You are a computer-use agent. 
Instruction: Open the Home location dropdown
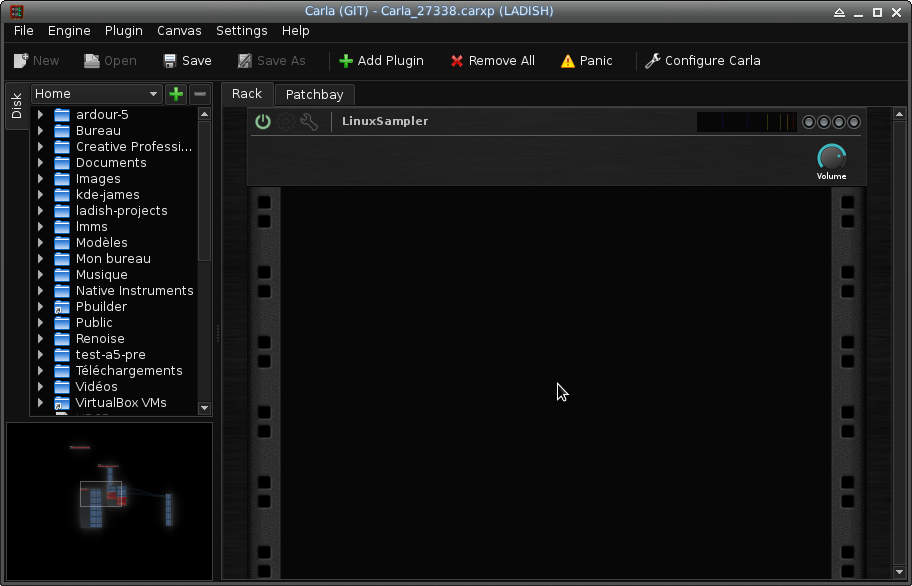pyautogui.click(x=96, y=94)
